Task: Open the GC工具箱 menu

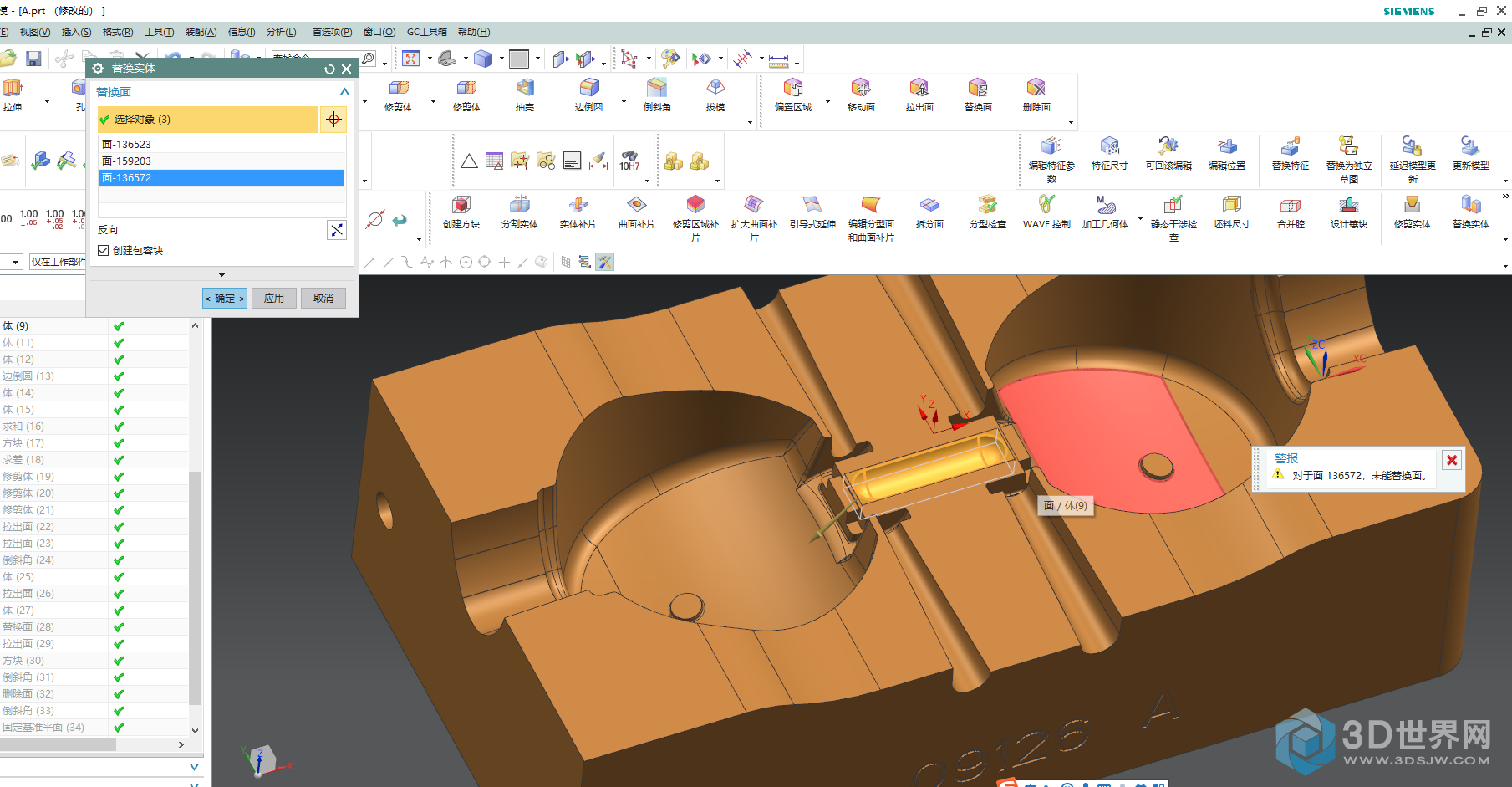Action: pos(427,32)
